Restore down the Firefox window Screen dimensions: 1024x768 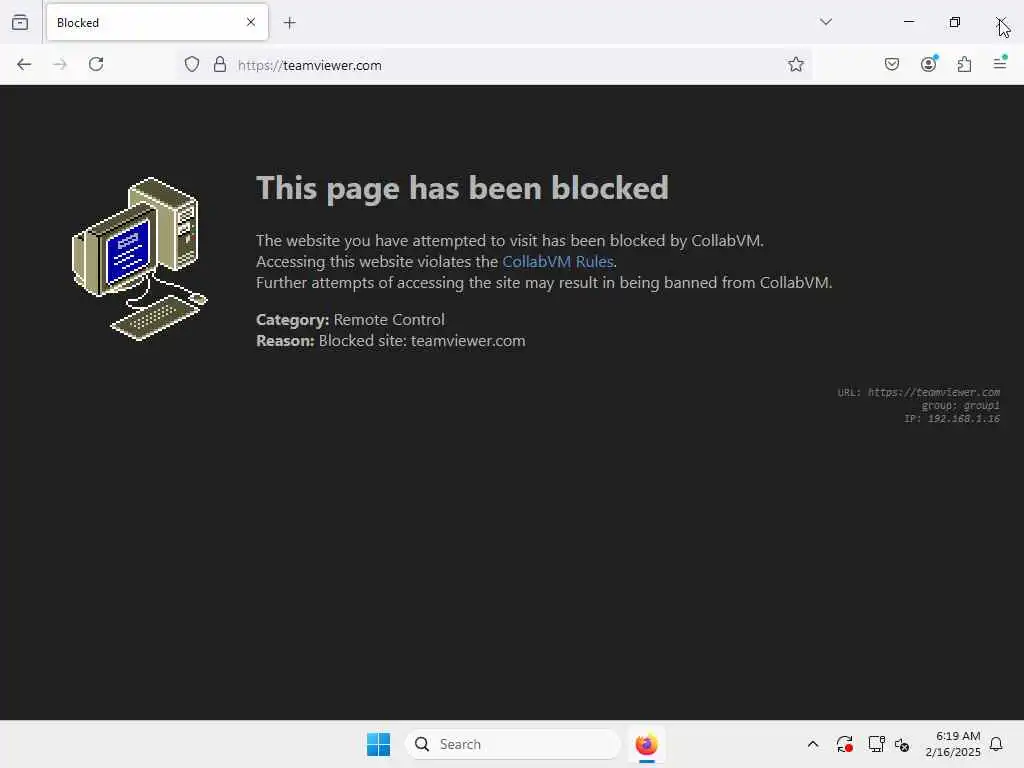click(x=954, y=22)
